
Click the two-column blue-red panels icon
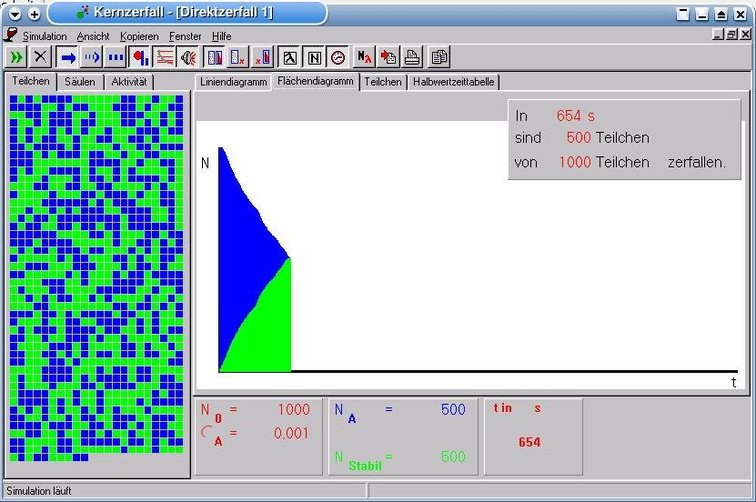pos(215,57)
